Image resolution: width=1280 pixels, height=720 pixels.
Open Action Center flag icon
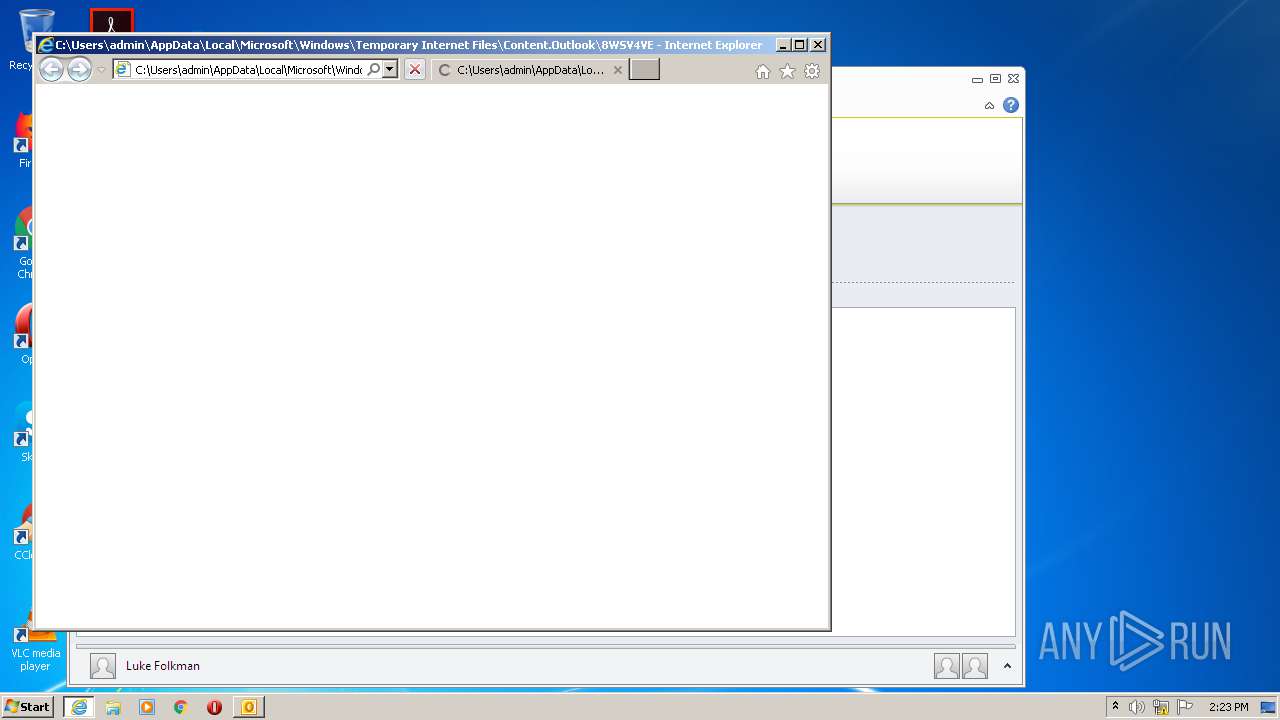[x=1185, y=707]
